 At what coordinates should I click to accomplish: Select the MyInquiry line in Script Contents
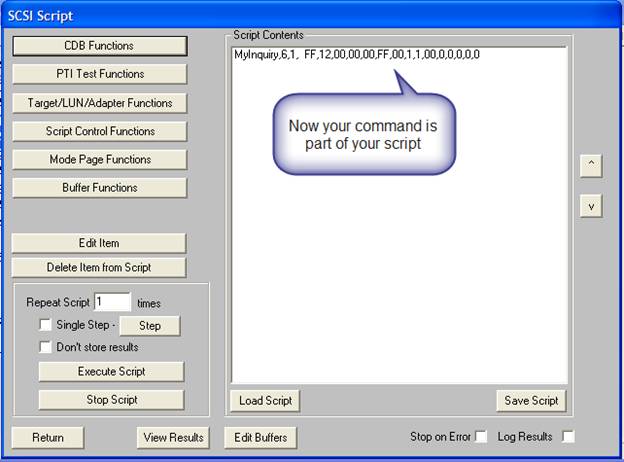pos(356,55)
